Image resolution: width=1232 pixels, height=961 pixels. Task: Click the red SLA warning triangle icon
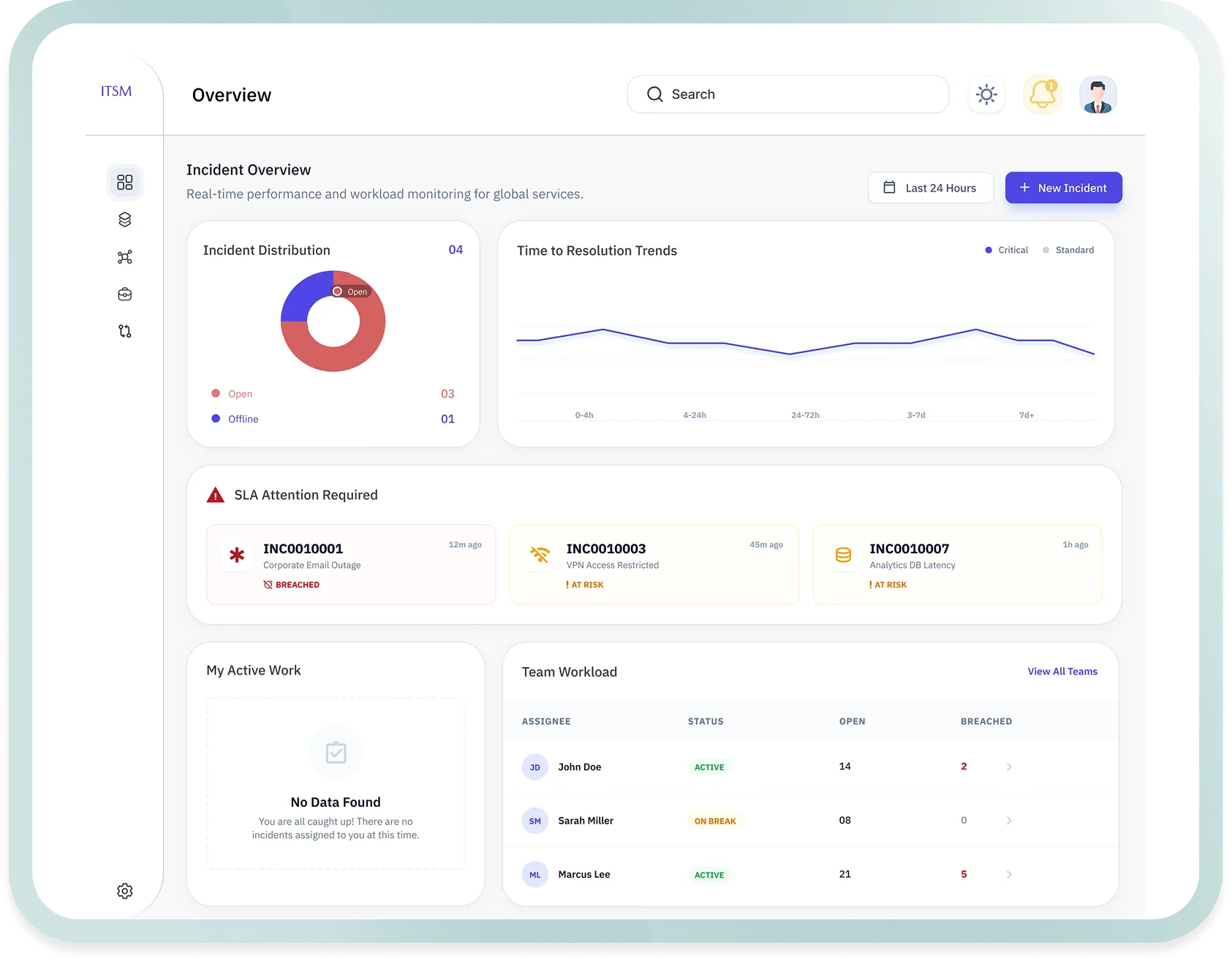coord(216,495)
